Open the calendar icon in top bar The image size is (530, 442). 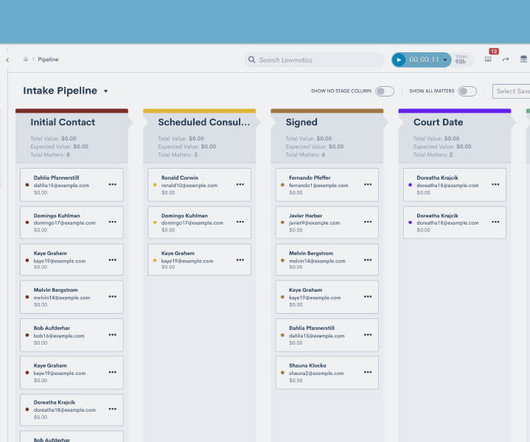pyautogui.click(x=523, y=59)
